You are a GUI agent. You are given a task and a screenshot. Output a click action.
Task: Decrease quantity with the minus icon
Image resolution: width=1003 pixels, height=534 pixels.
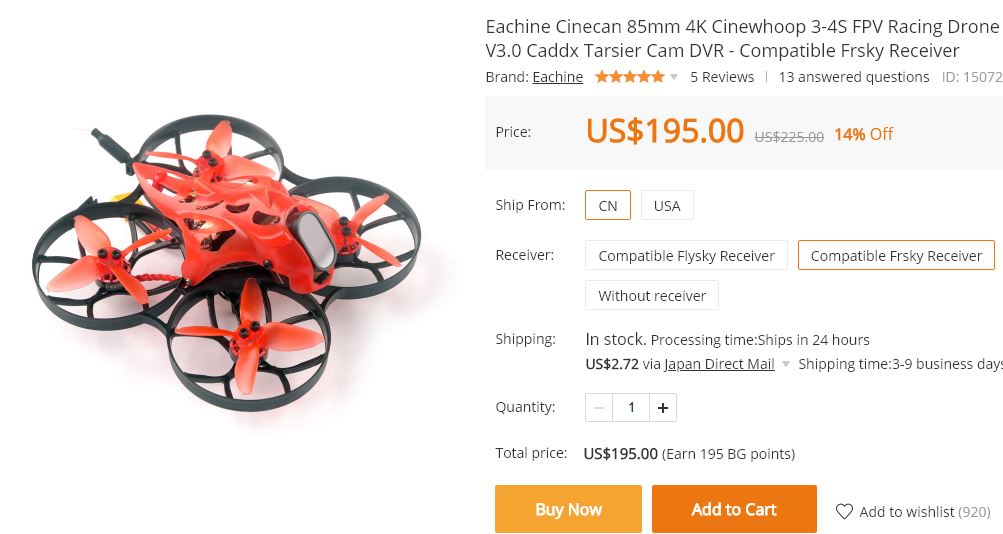[x=599, y=407]
